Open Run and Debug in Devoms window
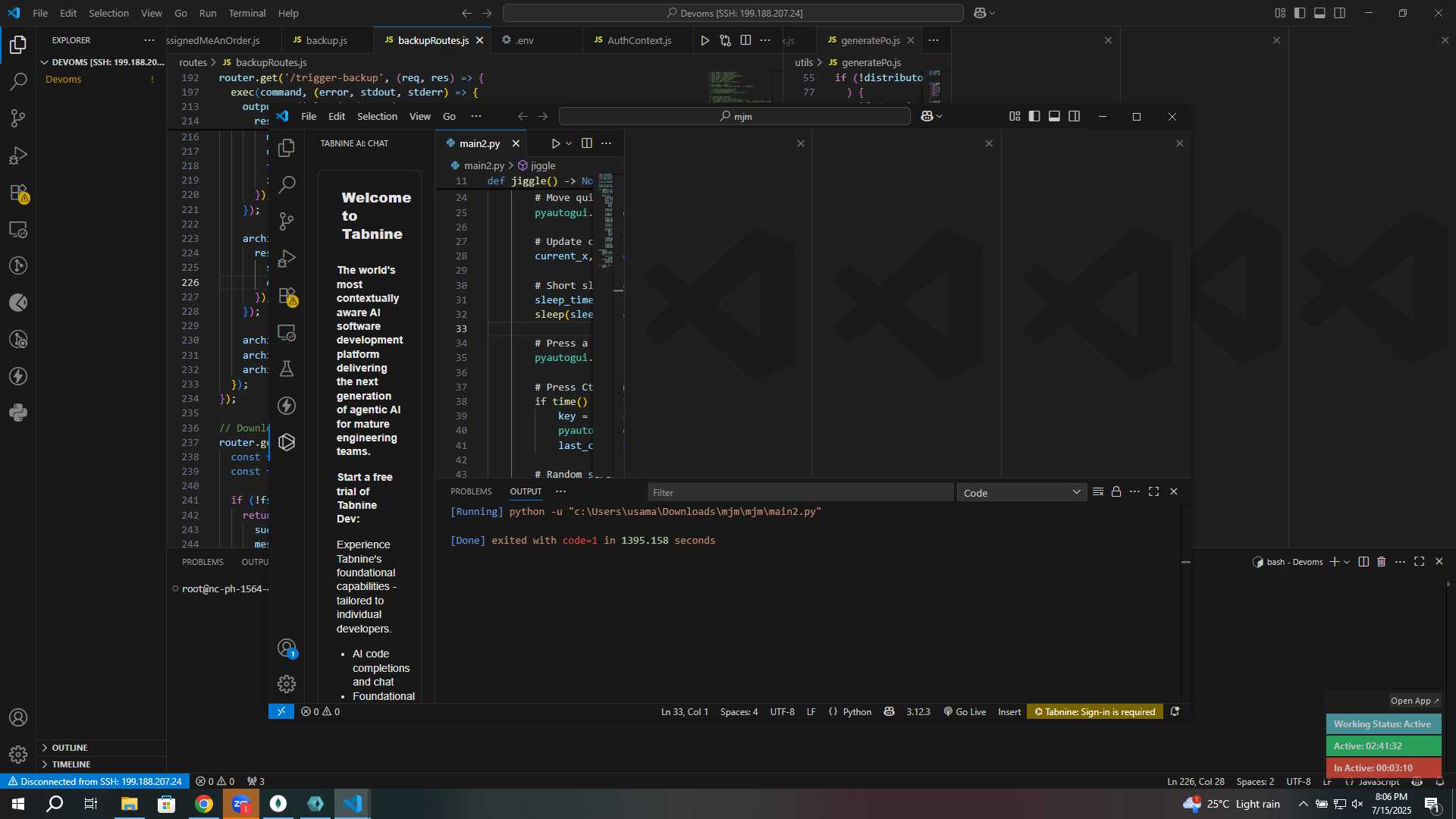The width and height of the screenshot is (1456, 819). click(x=18, y=155)
